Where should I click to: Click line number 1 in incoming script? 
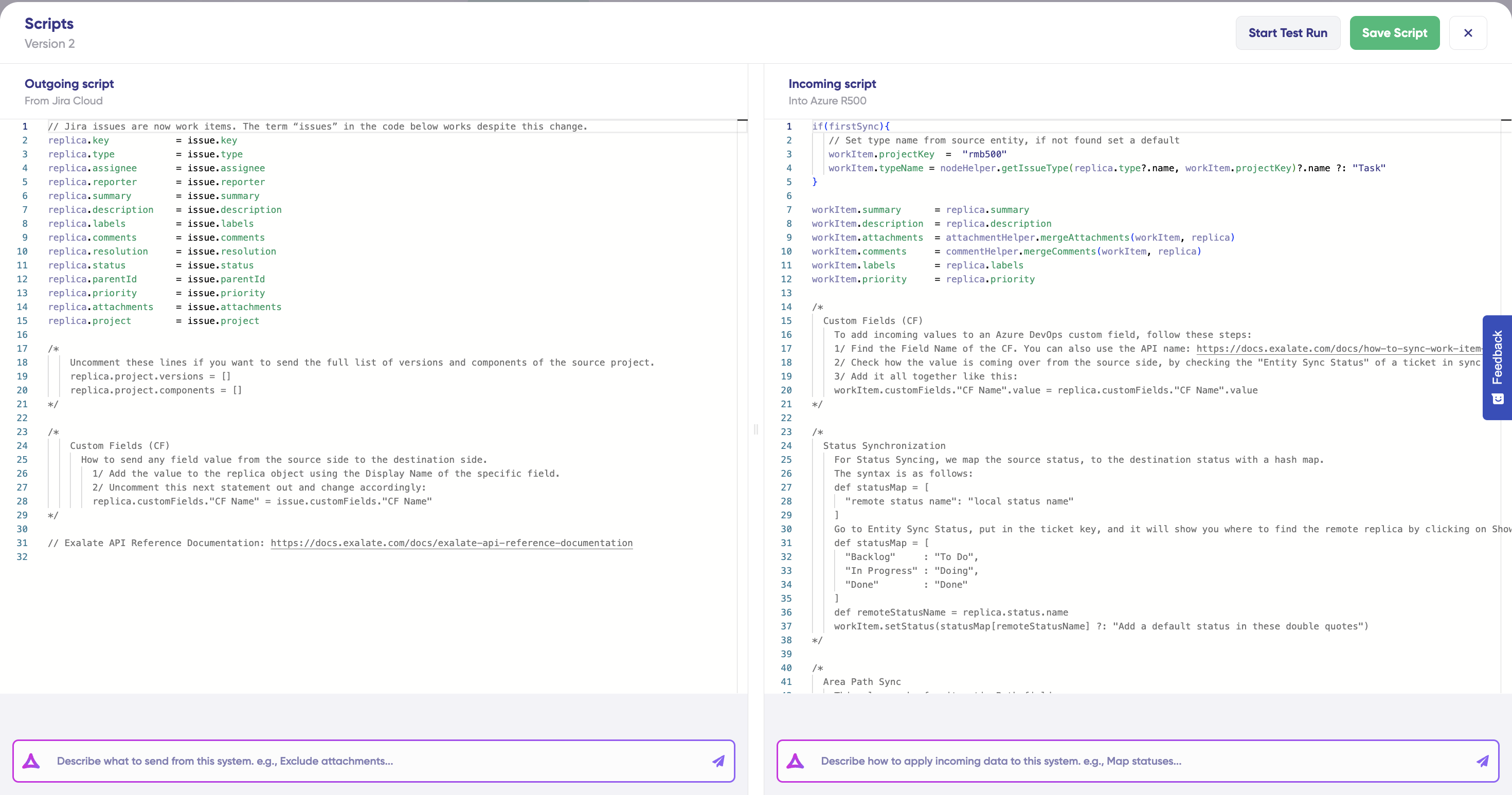pos(789,126)
